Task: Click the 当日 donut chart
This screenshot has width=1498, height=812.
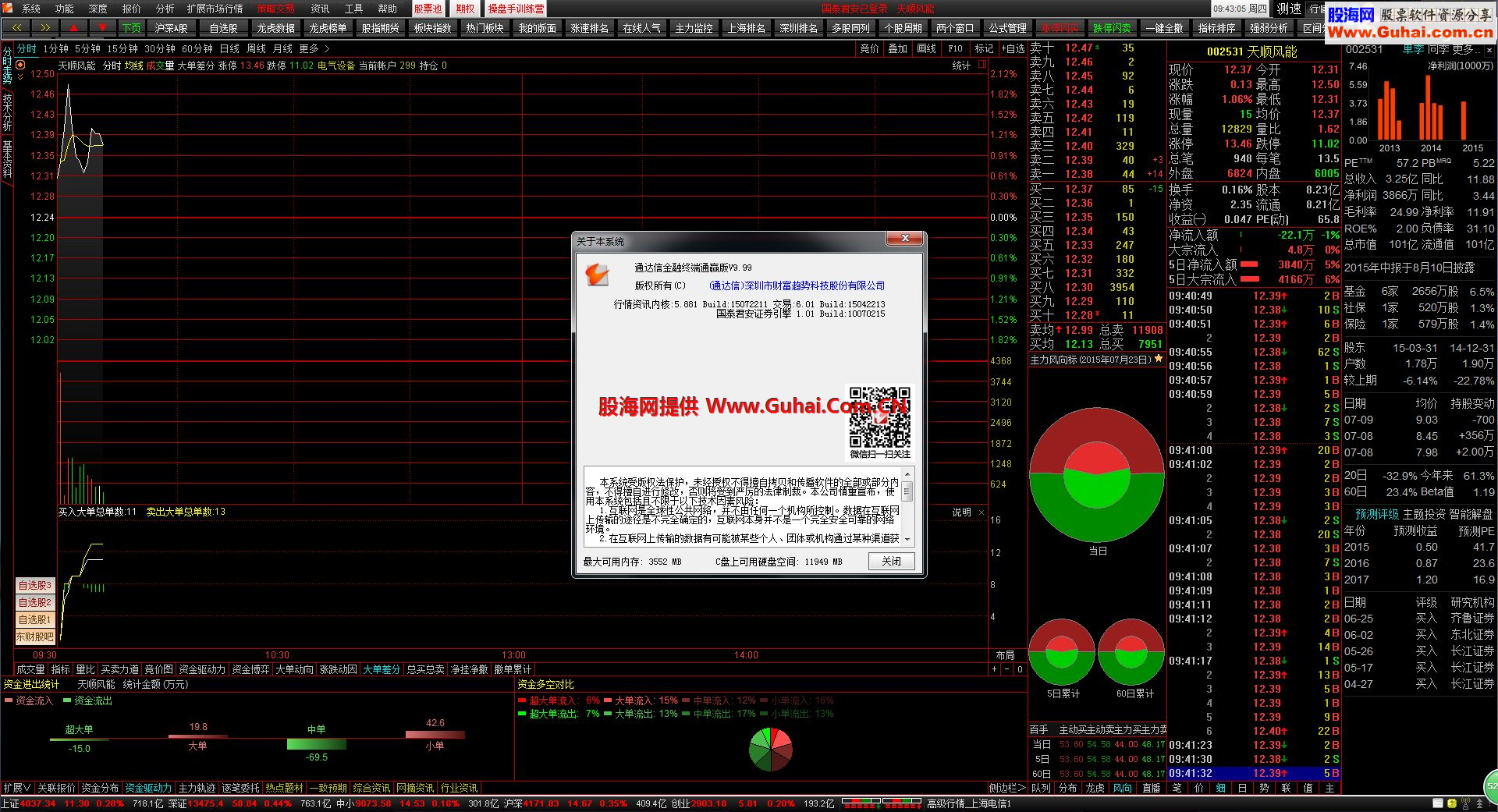Action: [1097, 475]
